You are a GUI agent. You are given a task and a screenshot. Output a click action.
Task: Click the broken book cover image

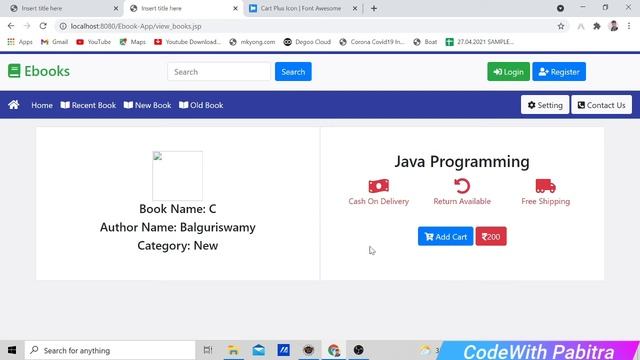(178, 176)
